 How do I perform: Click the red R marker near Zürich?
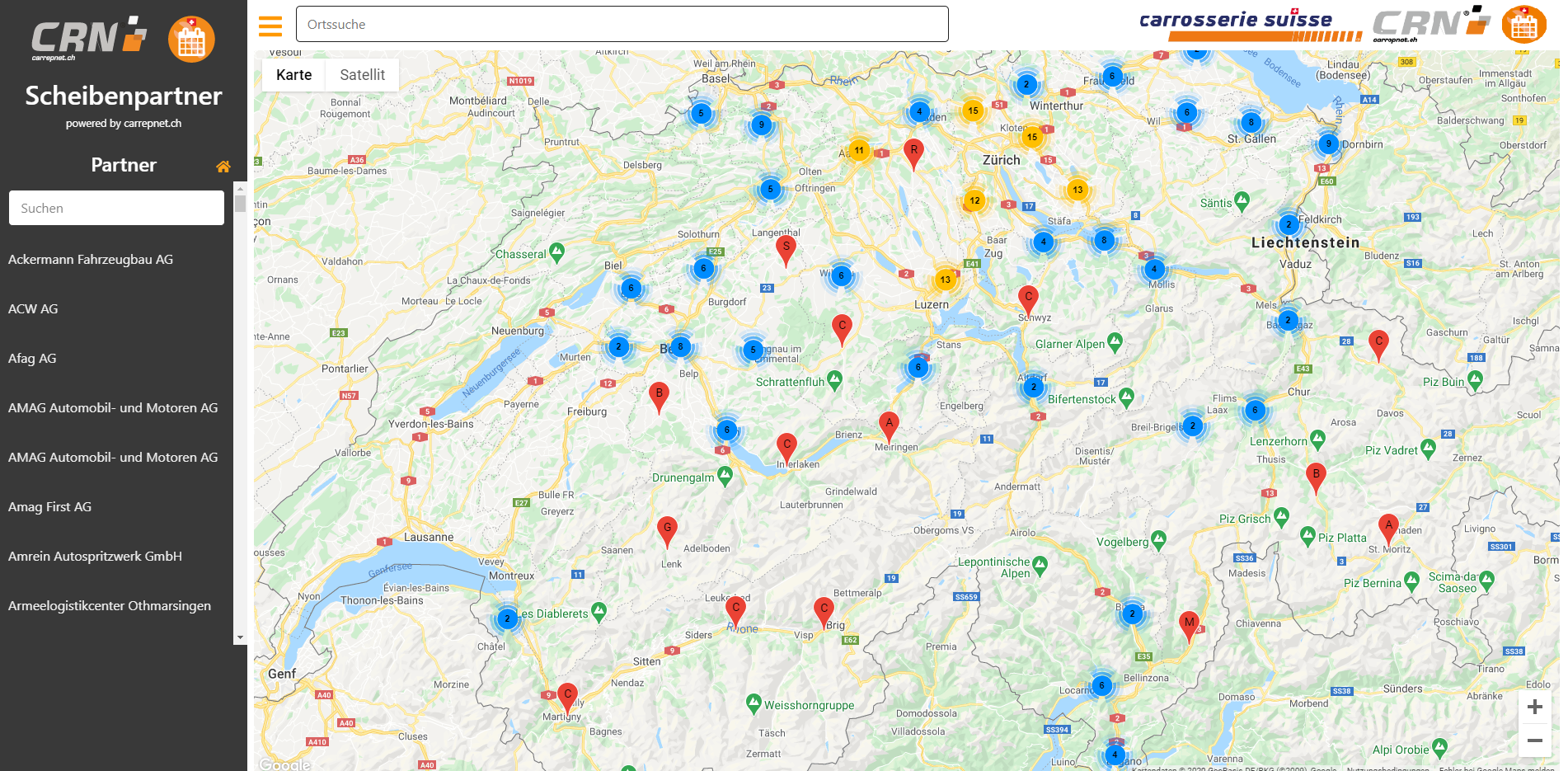(913, 152)
